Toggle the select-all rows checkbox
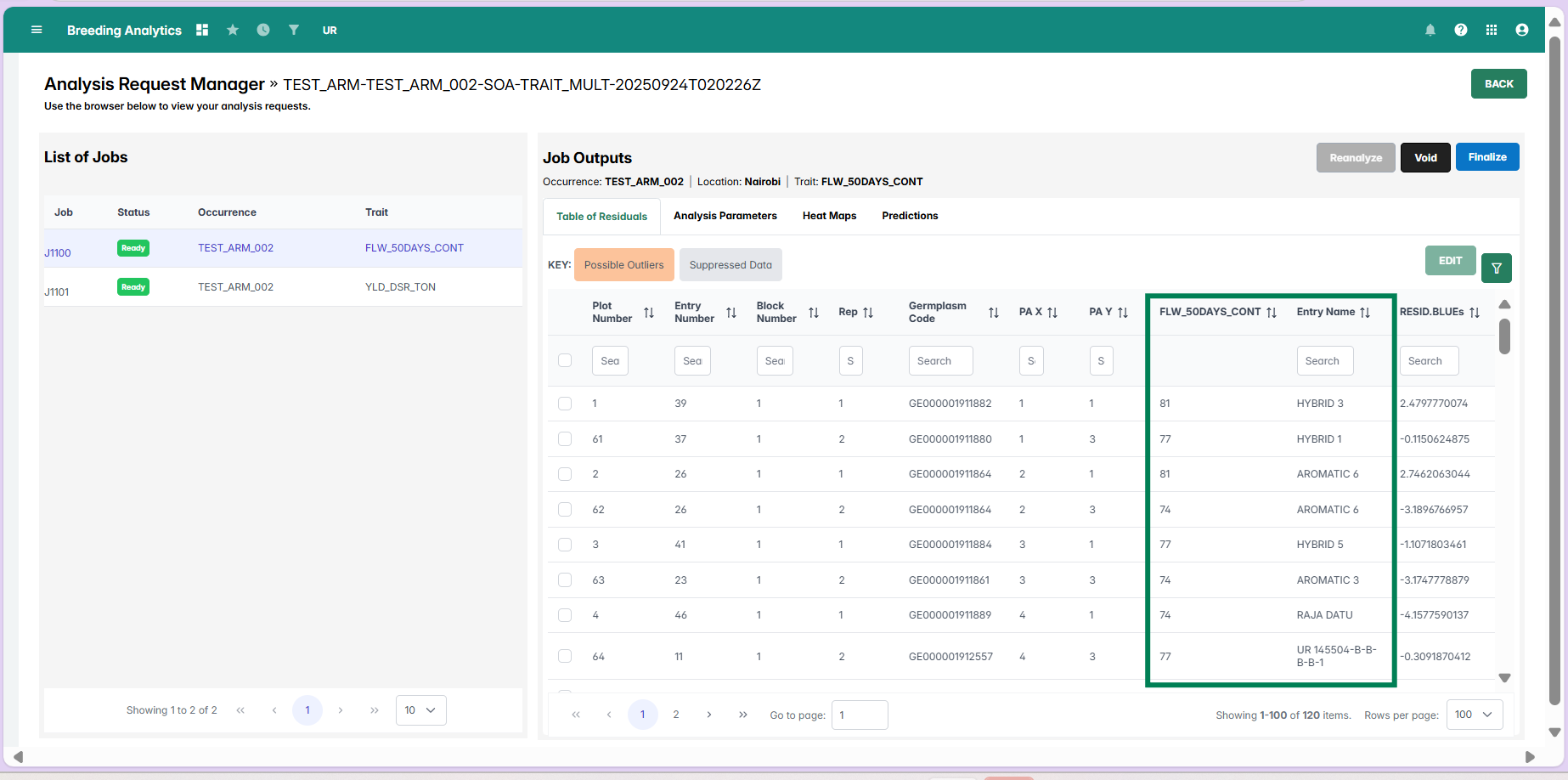Image resolution: width=1568 pixels, height=780 pixels. tap(565, 360)
